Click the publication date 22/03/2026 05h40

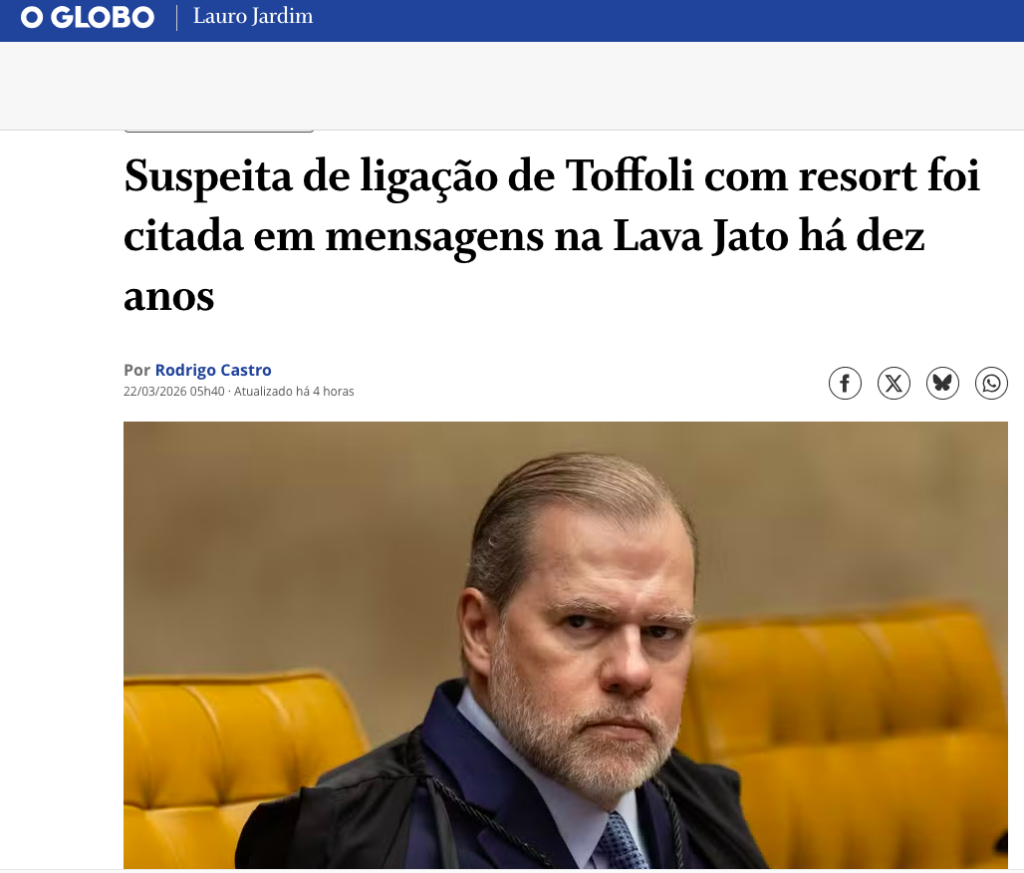pyautogui.click(x=174, y=391)
